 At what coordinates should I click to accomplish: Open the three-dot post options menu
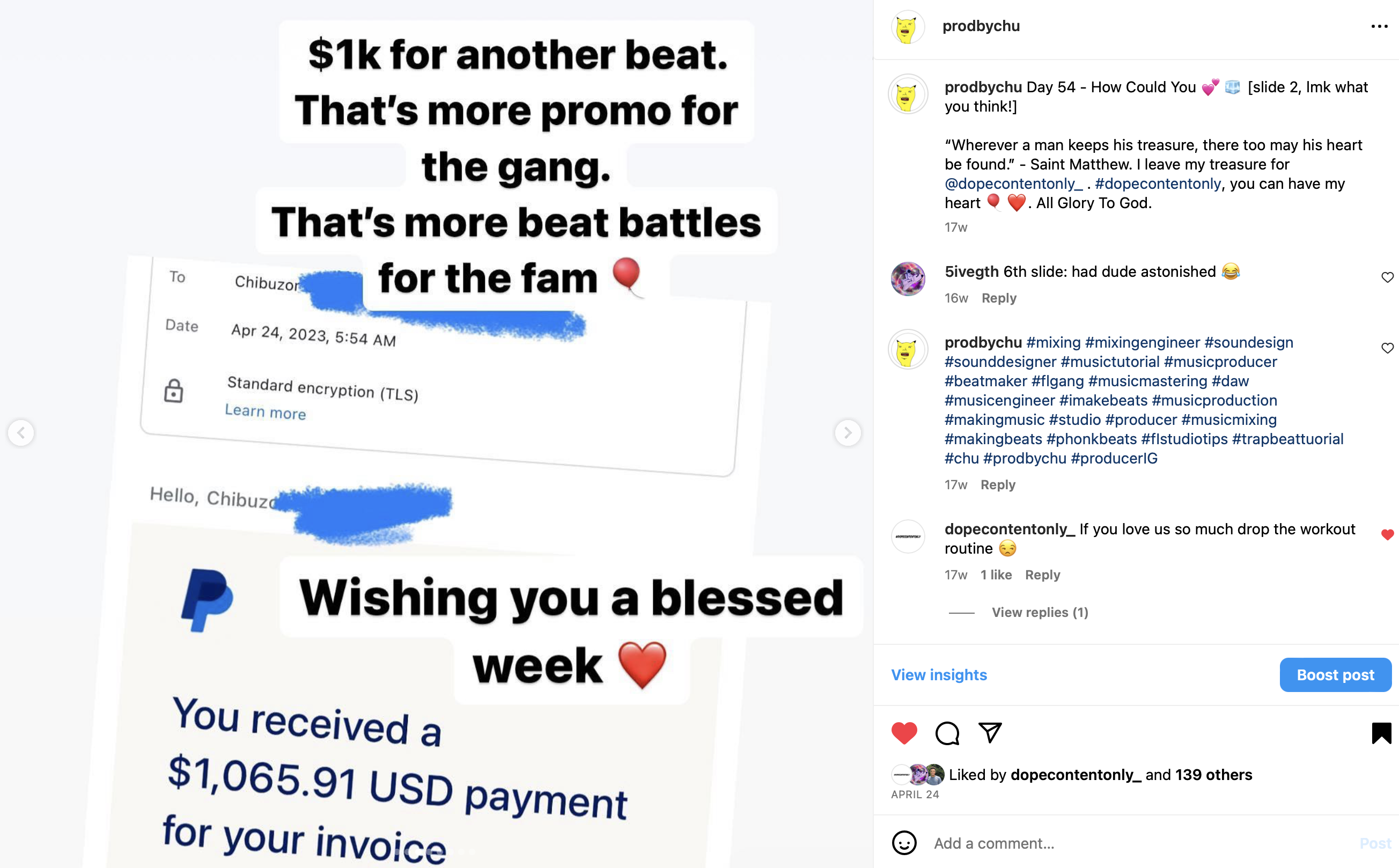click(1379, 26)
